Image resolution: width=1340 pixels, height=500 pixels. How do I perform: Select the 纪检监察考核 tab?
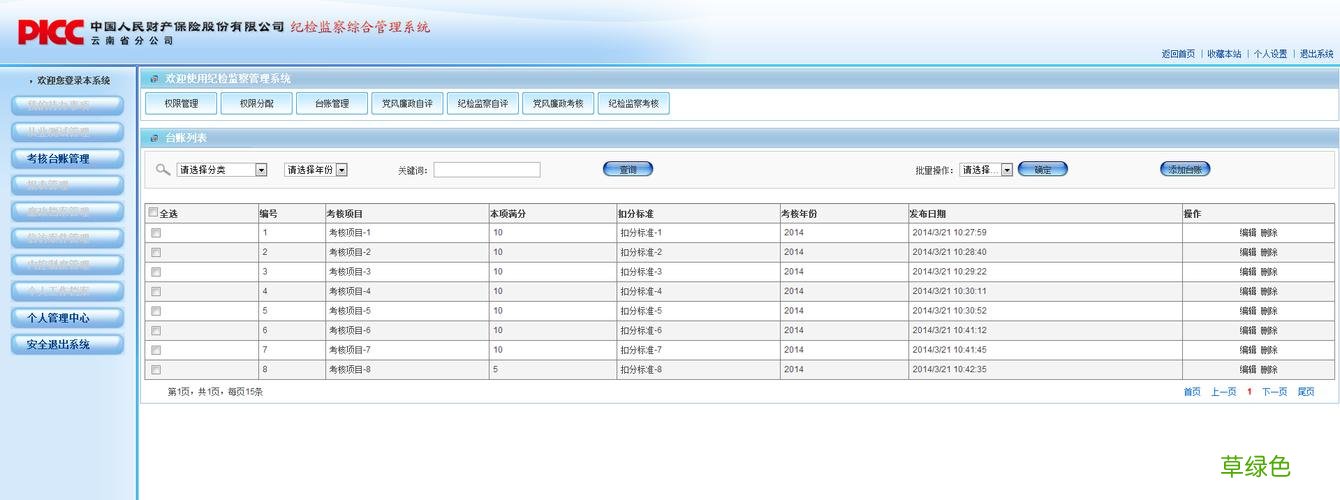[634, 103]
